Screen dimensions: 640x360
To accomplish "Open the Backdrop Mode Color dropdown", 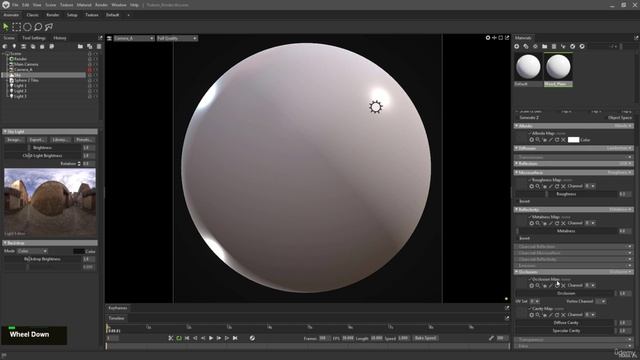I will (x=32, y=251).
